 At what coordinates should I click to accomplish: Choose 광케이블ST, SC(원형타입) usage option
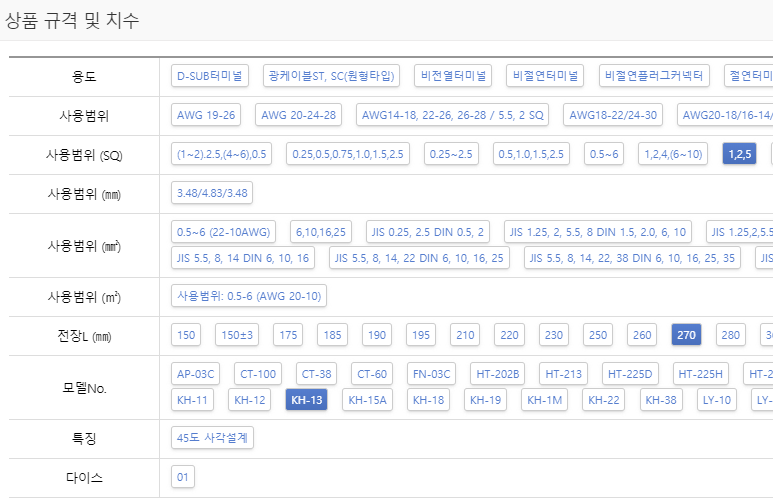point(331,75)
